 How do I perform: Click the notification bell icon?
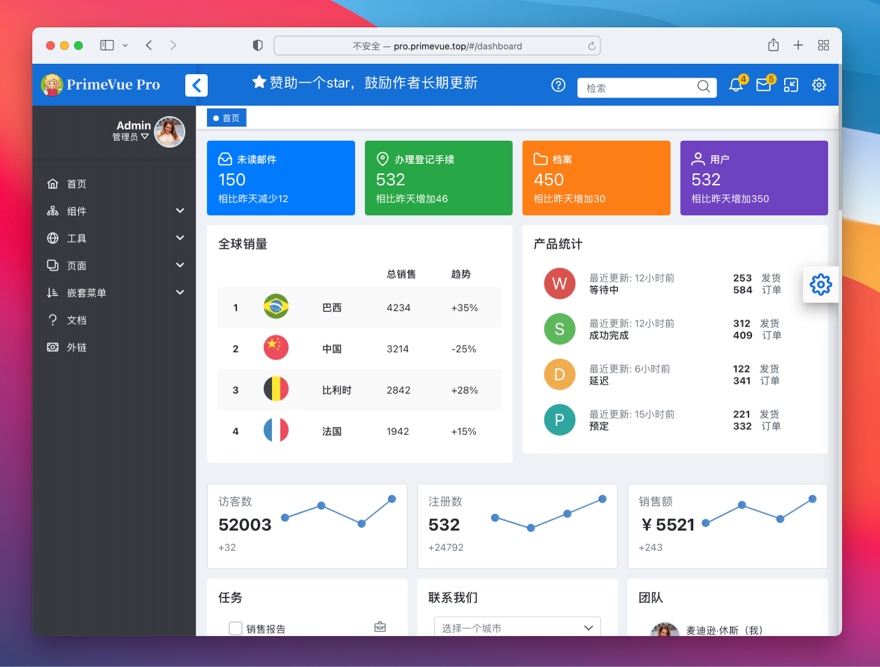[736, 86]
